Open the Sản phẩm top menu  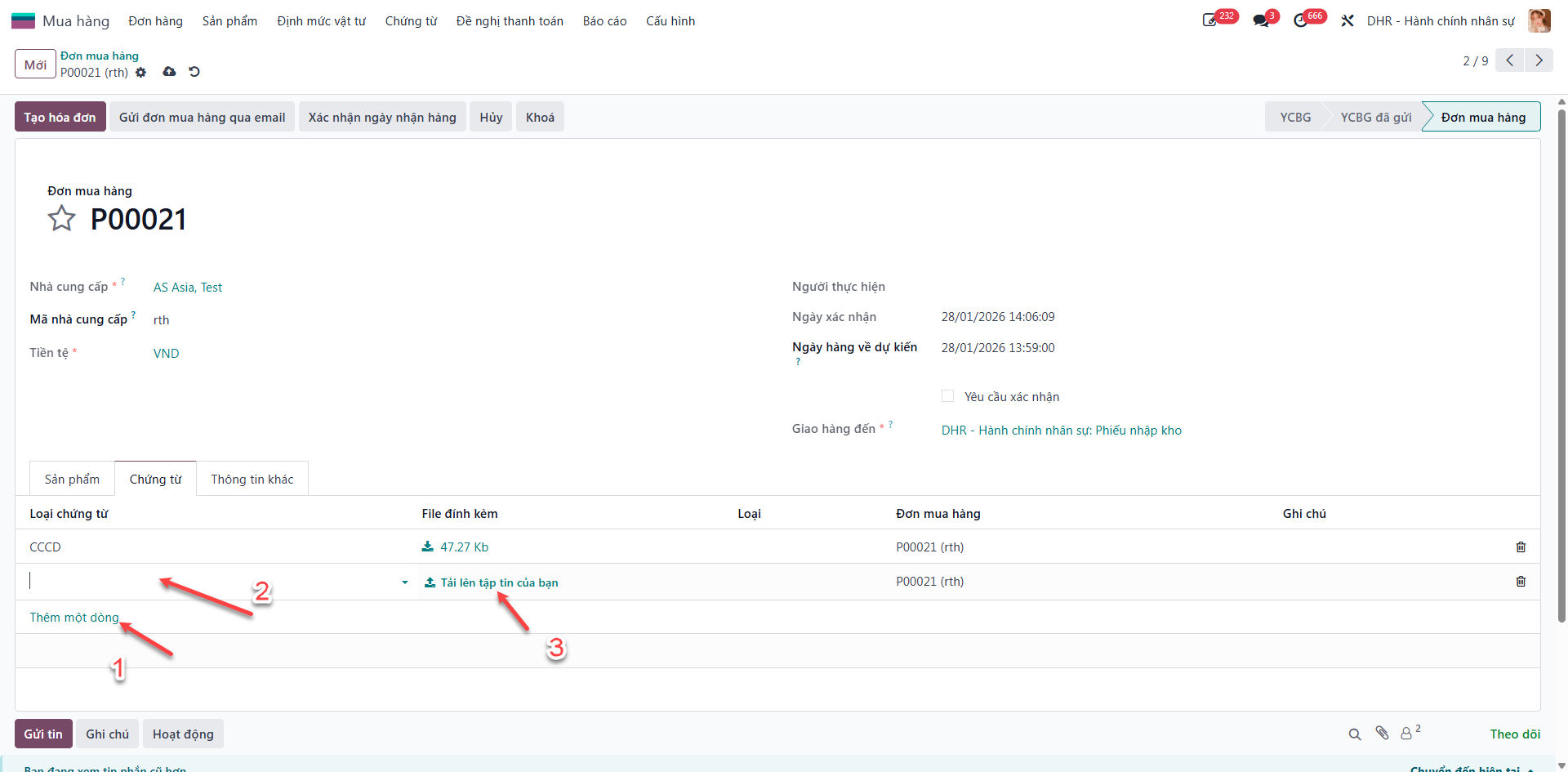[229, 20]
